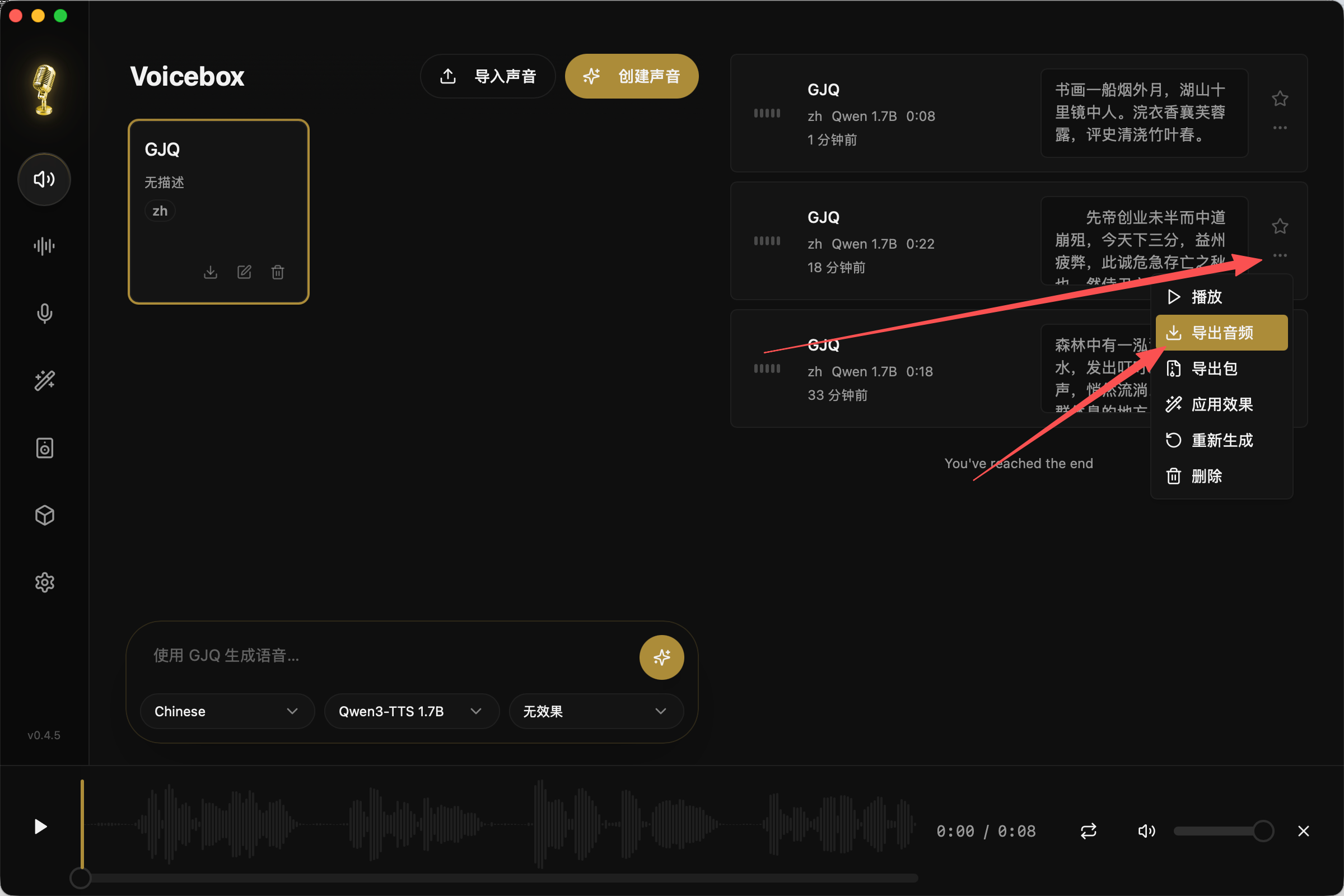Open the waveform audio panel in the sidebar
1344x896 pixels.
44,246
